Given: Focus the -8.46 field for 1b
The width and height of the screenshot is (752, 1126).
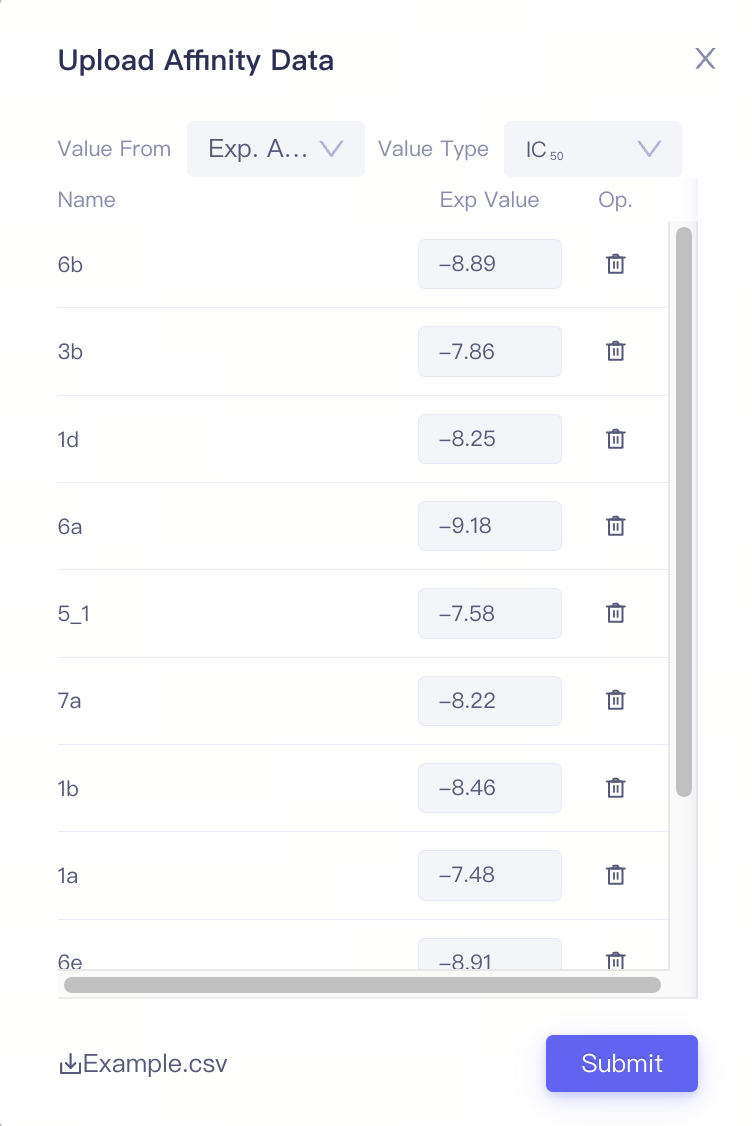Looking at the screenshot, I should click(490, 788).
